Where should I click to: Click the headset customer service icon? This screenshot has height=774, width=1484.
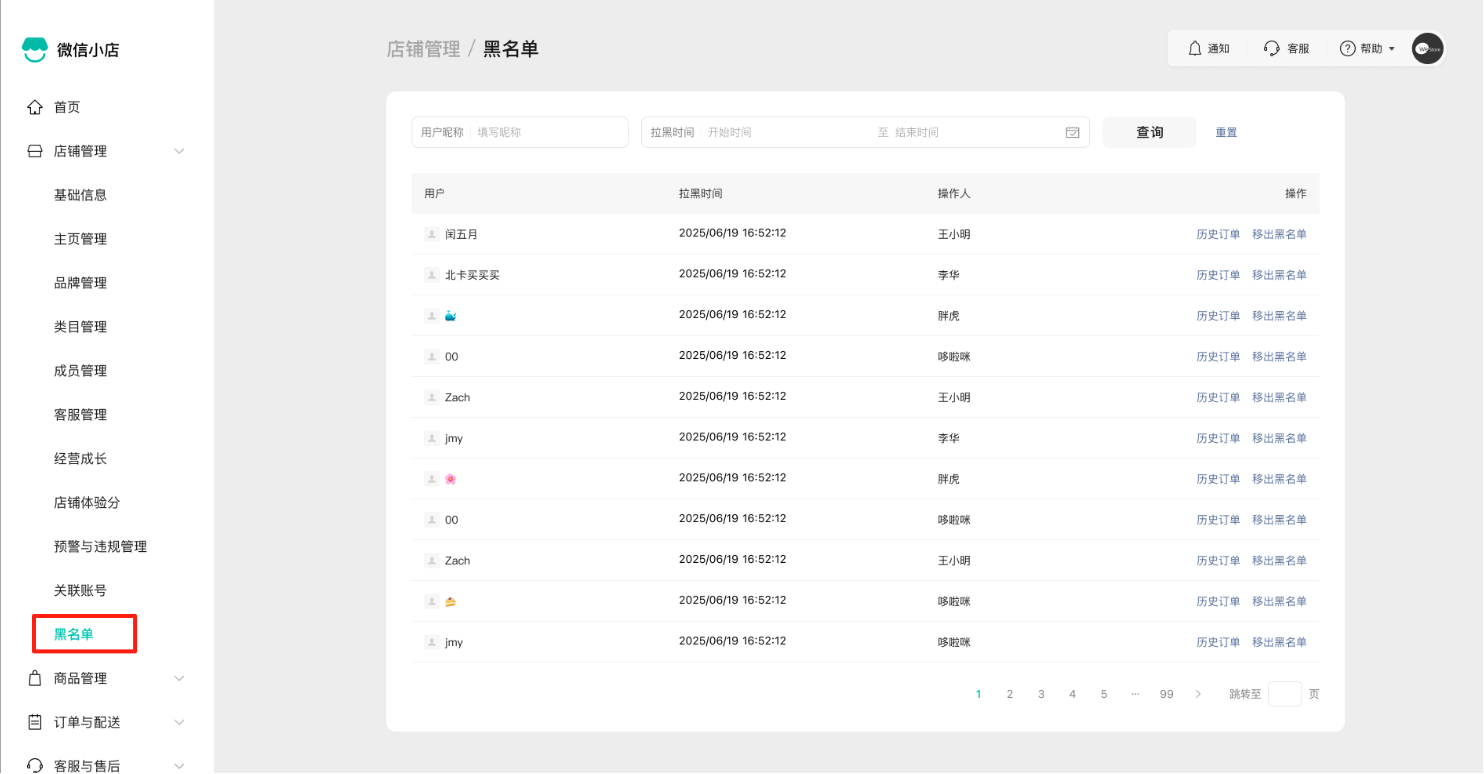point(1272,48)
